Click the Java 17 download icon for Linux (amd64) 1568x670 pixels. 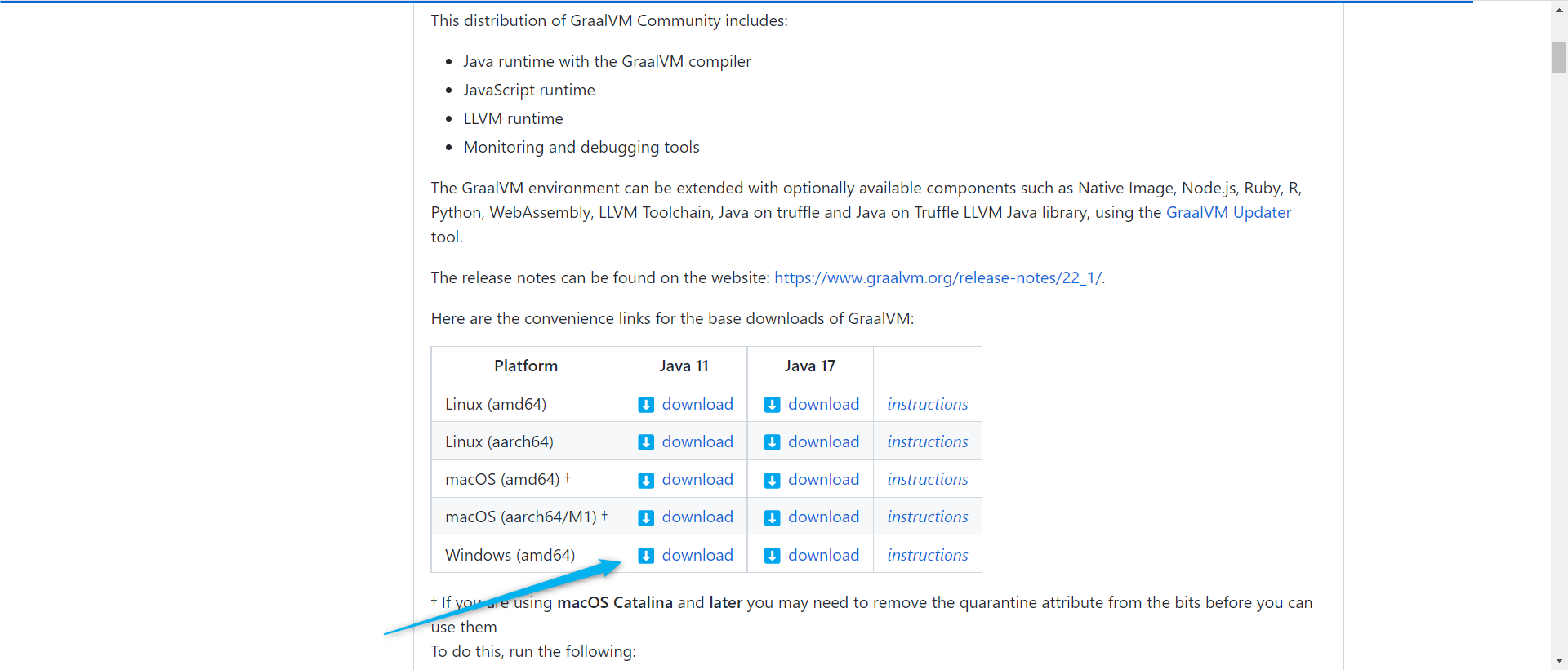(772, 405)
